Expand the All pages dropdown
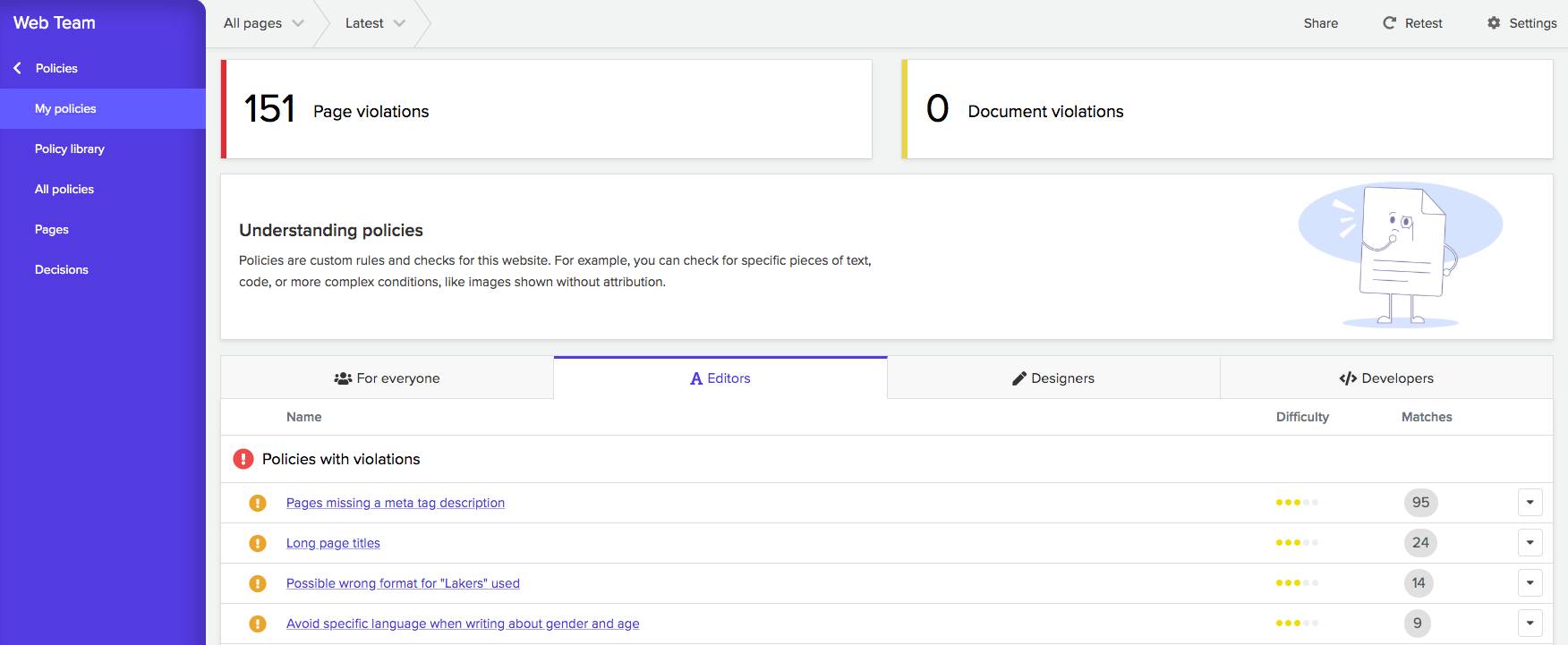1568x645 pixels. (264, 23)
